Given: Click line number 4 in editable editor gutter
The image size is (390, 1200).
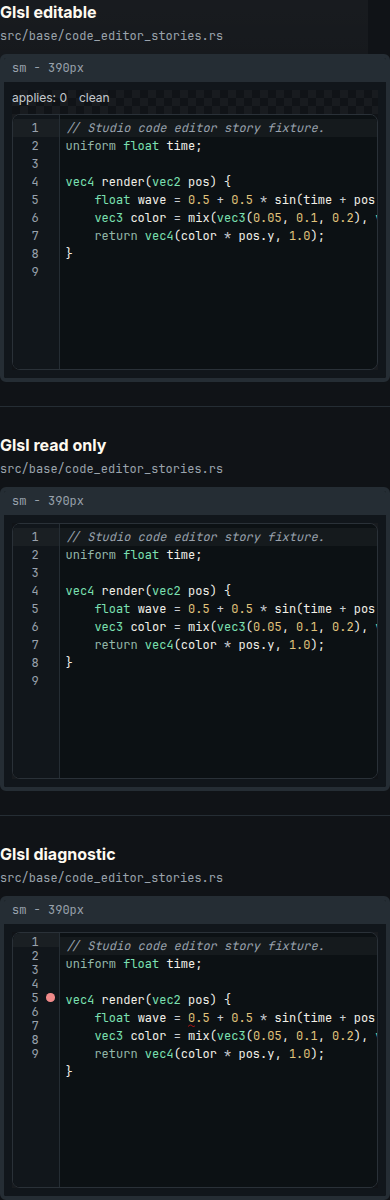Looking at the screenshot, I should [35, 182].
